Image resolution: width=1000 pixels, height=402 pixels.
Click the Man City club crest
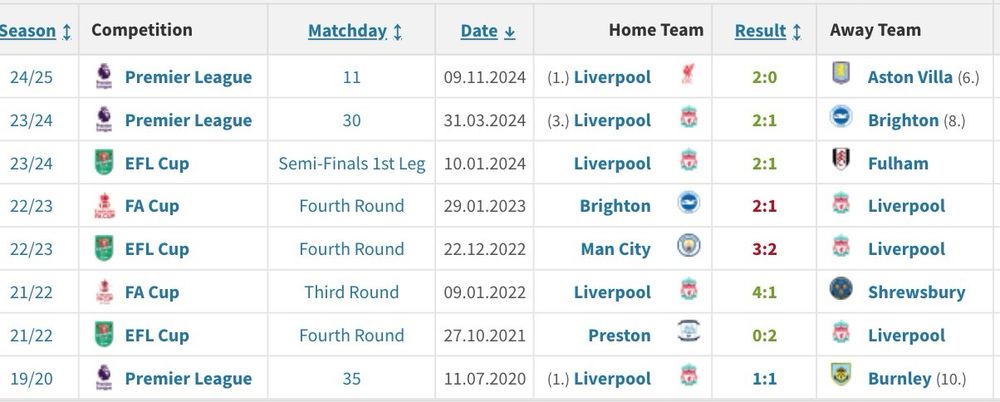[688, 248]
